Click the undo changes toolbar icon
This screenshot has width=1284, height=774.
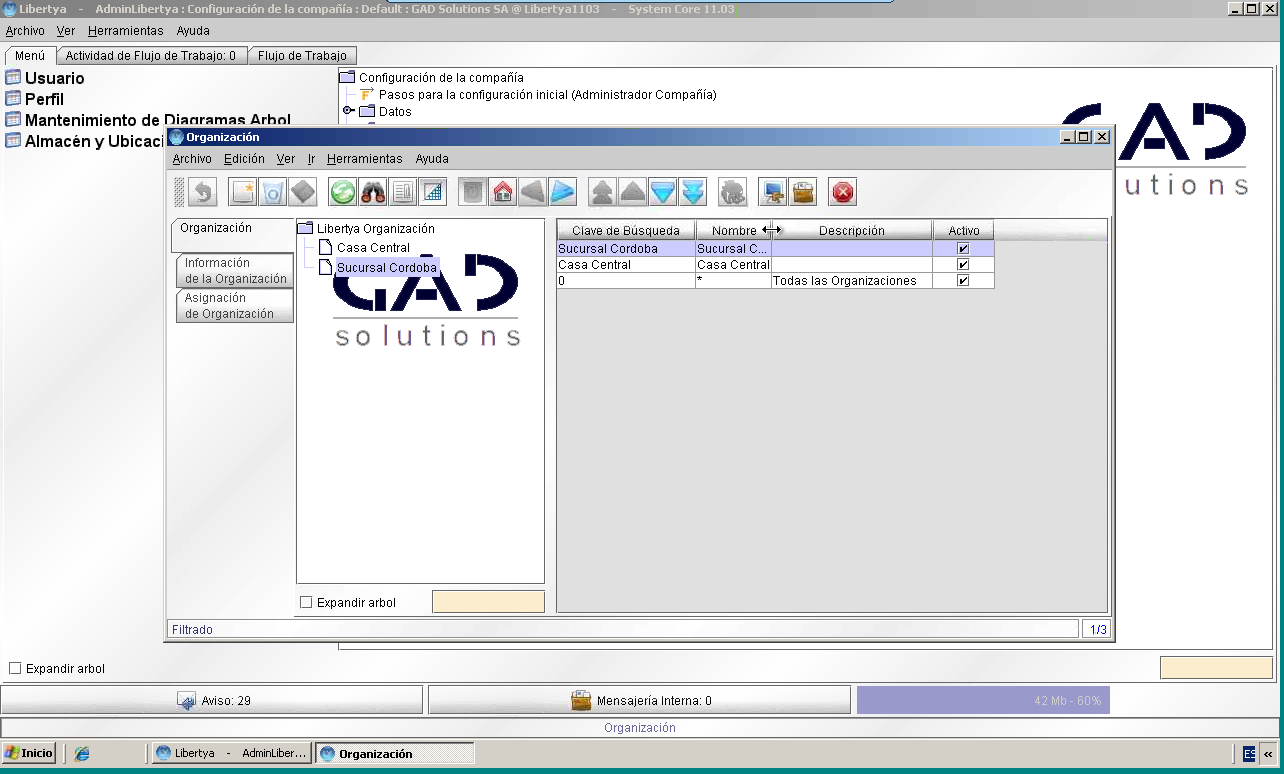(203, 192)
